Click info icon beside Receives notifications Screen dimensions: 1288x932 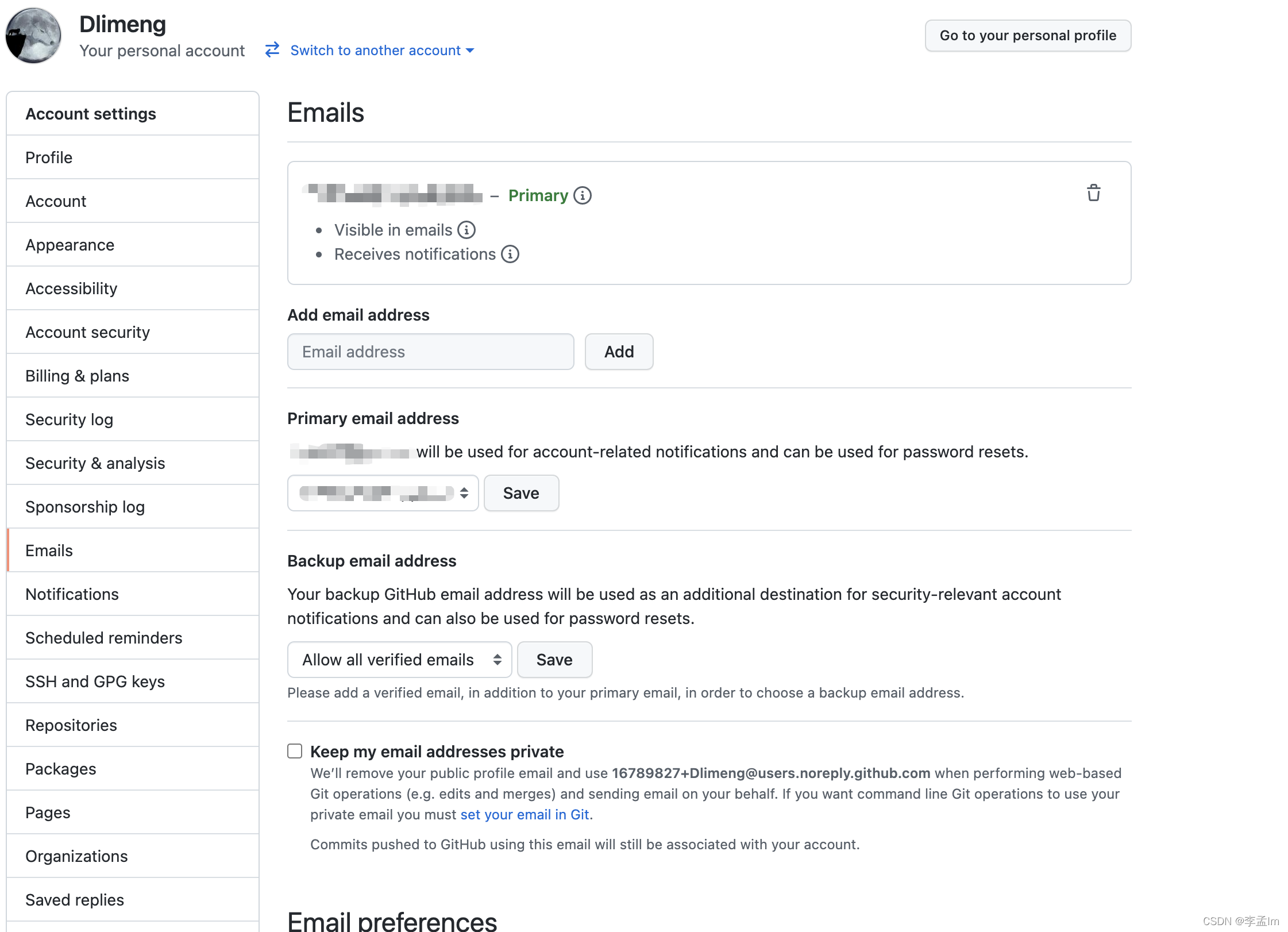click(510, 254)
